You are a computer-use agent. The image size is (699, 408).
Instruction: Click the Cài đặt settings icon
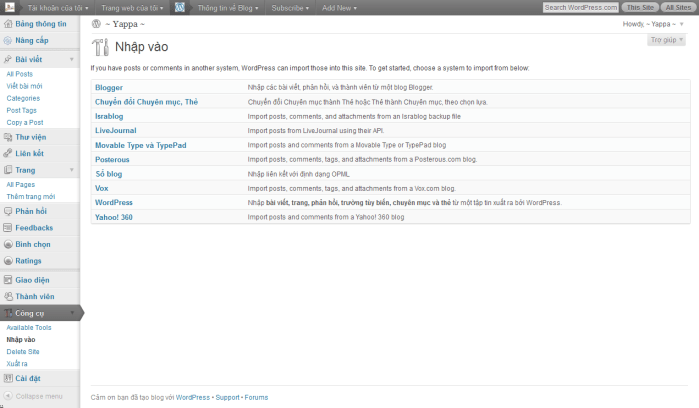click(8, 378)
